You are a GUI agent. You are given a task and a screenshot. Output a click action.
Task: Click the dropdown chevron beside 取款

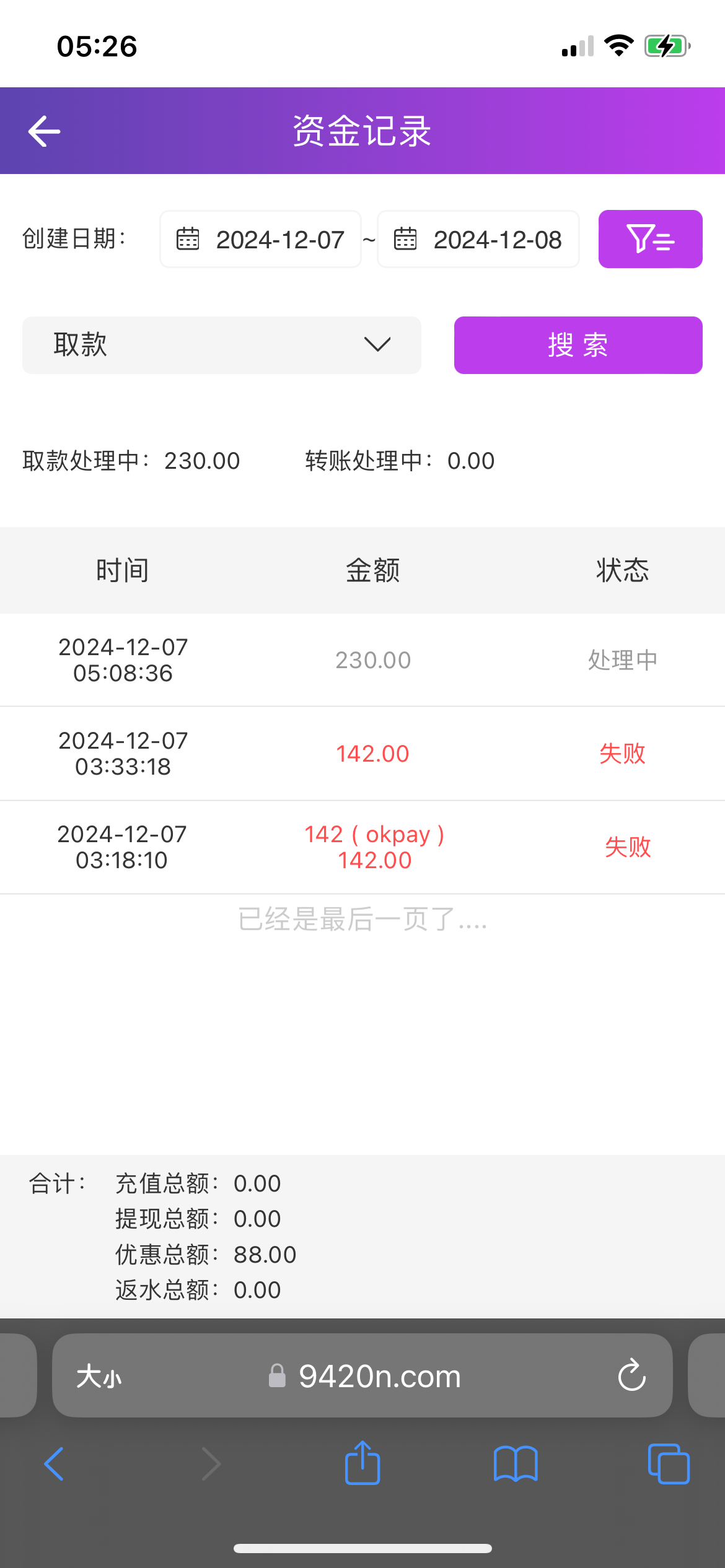pyautogui.click(x=377, y=344)
